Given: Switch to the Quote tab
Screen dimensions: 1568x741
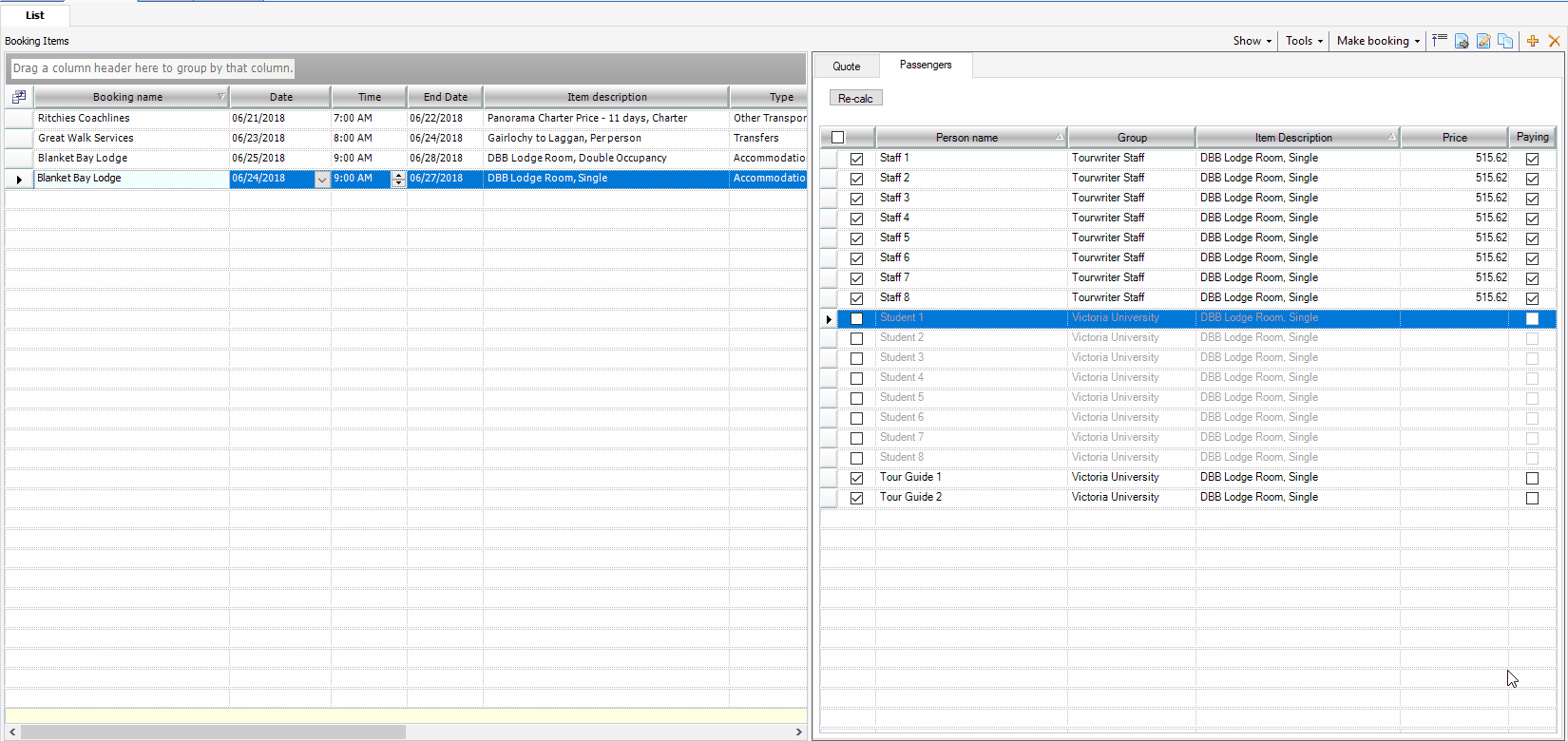Looking at the screenshot, I should [x=846, y=66].
